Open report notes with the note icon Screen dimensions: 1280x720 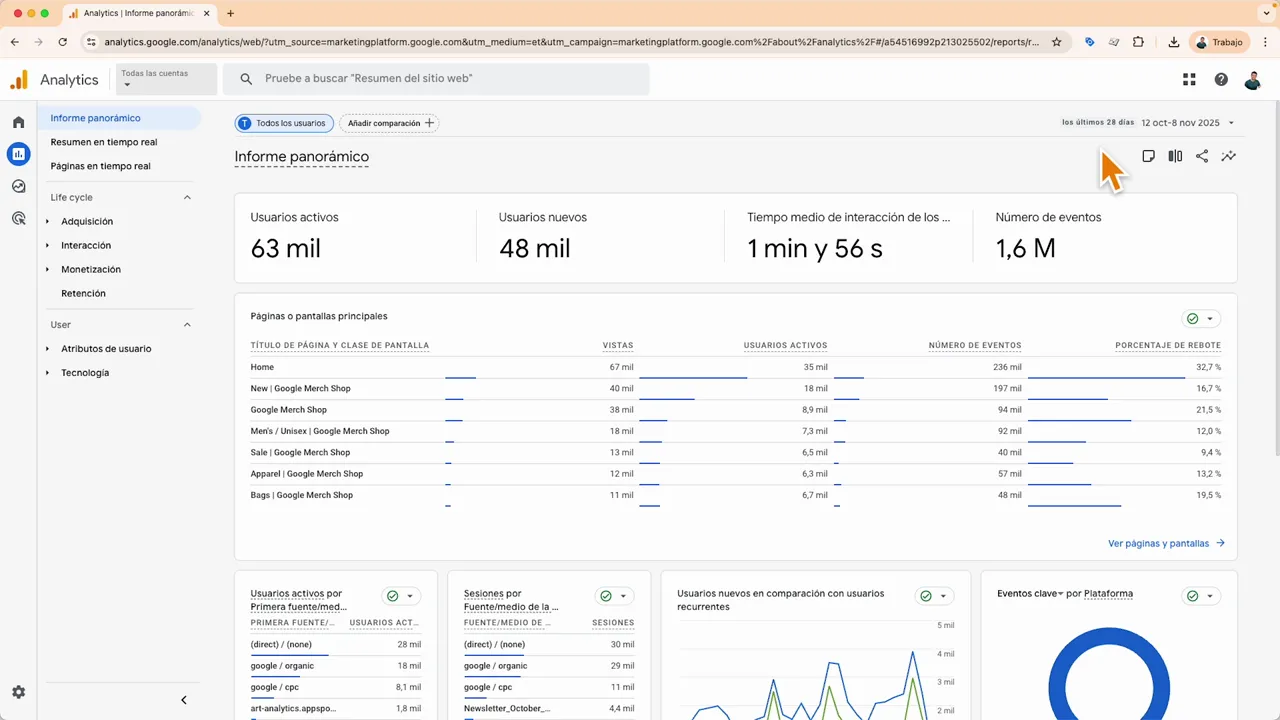click(x=1148, y=156)
